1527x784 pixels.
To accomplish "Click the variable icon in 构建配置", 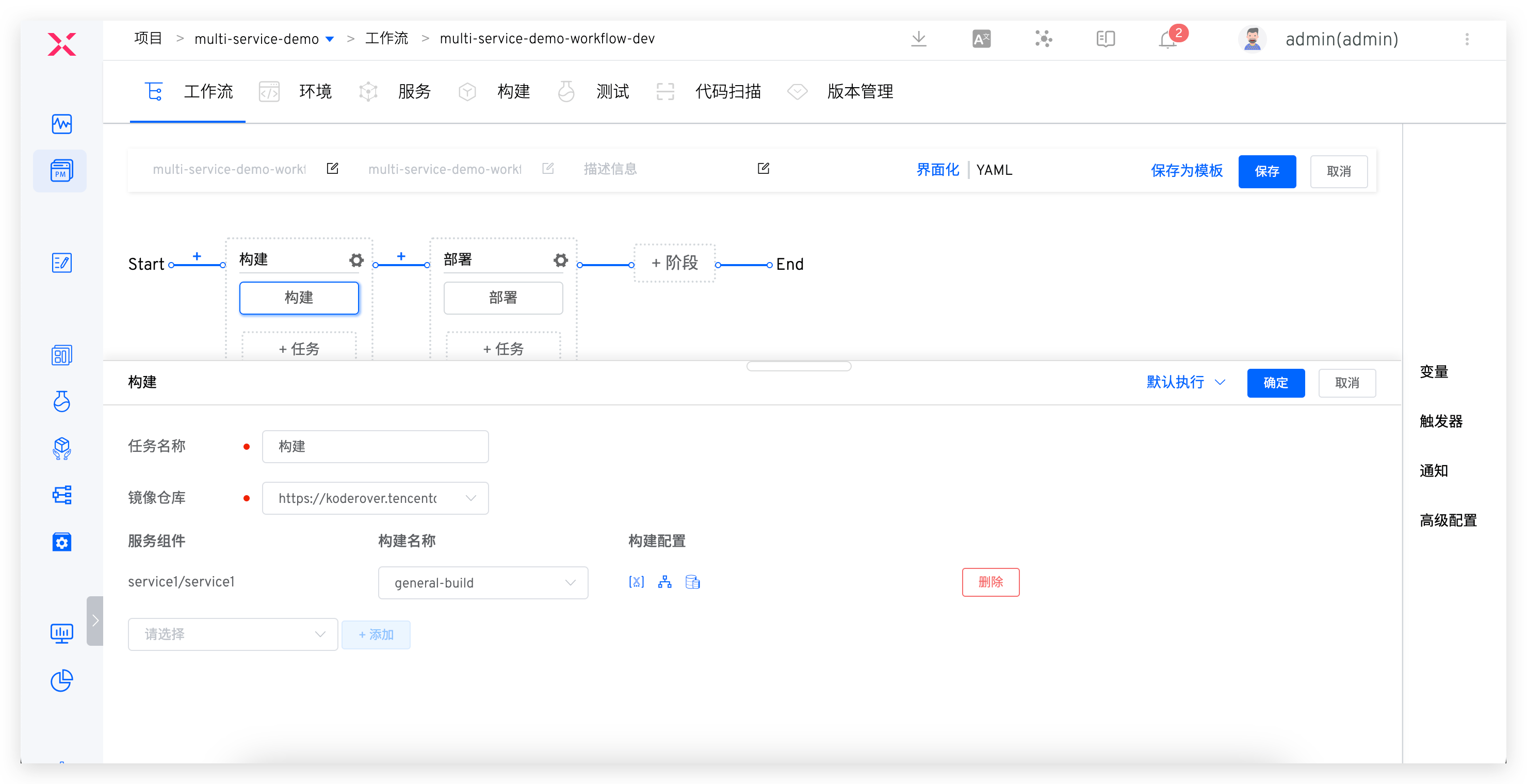I will pyautogui.click(x=636, y=582).
